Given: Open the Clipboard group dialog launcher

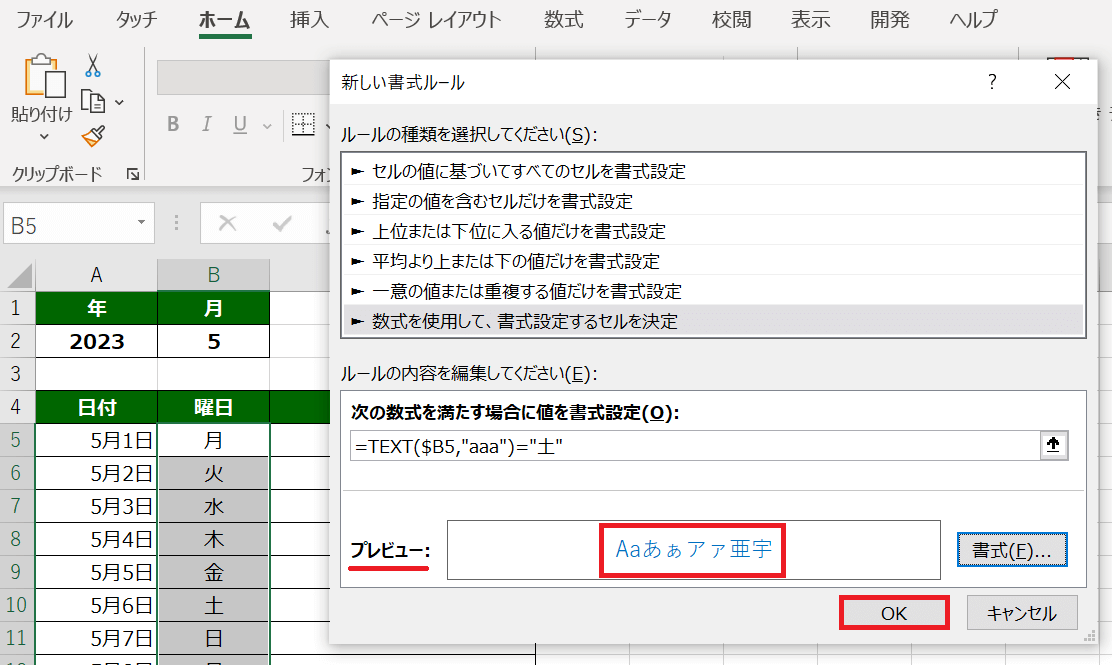Looking at the screenshot, I should 133,175.
